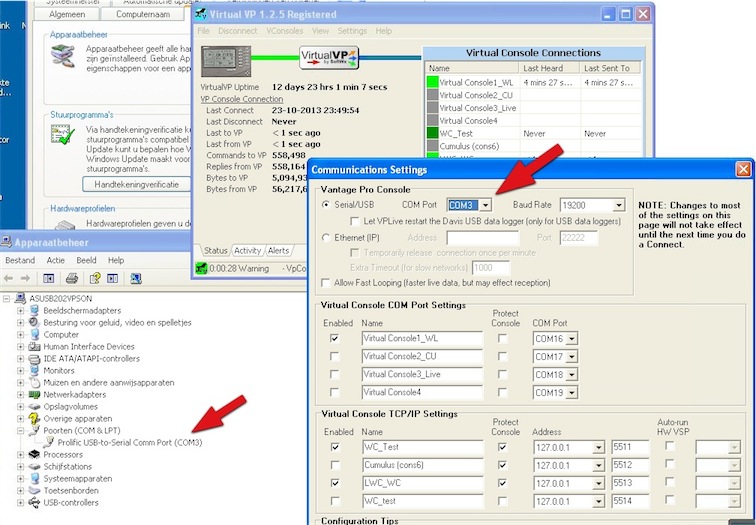
Task: Switch to Alerts tab in Virtual VP
Action: [278, 251]
